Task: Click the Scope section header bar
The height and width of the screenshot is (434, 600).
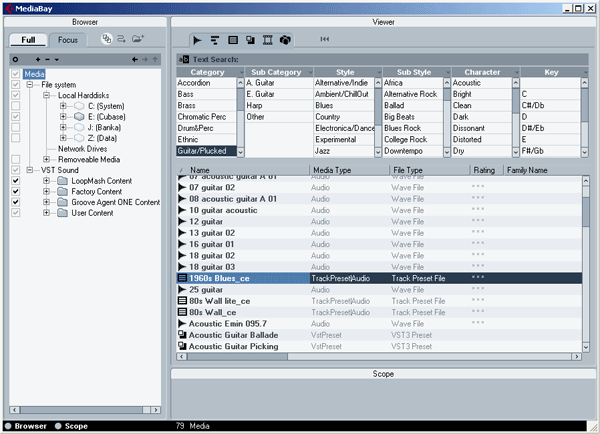Action: tap(383, 373)
